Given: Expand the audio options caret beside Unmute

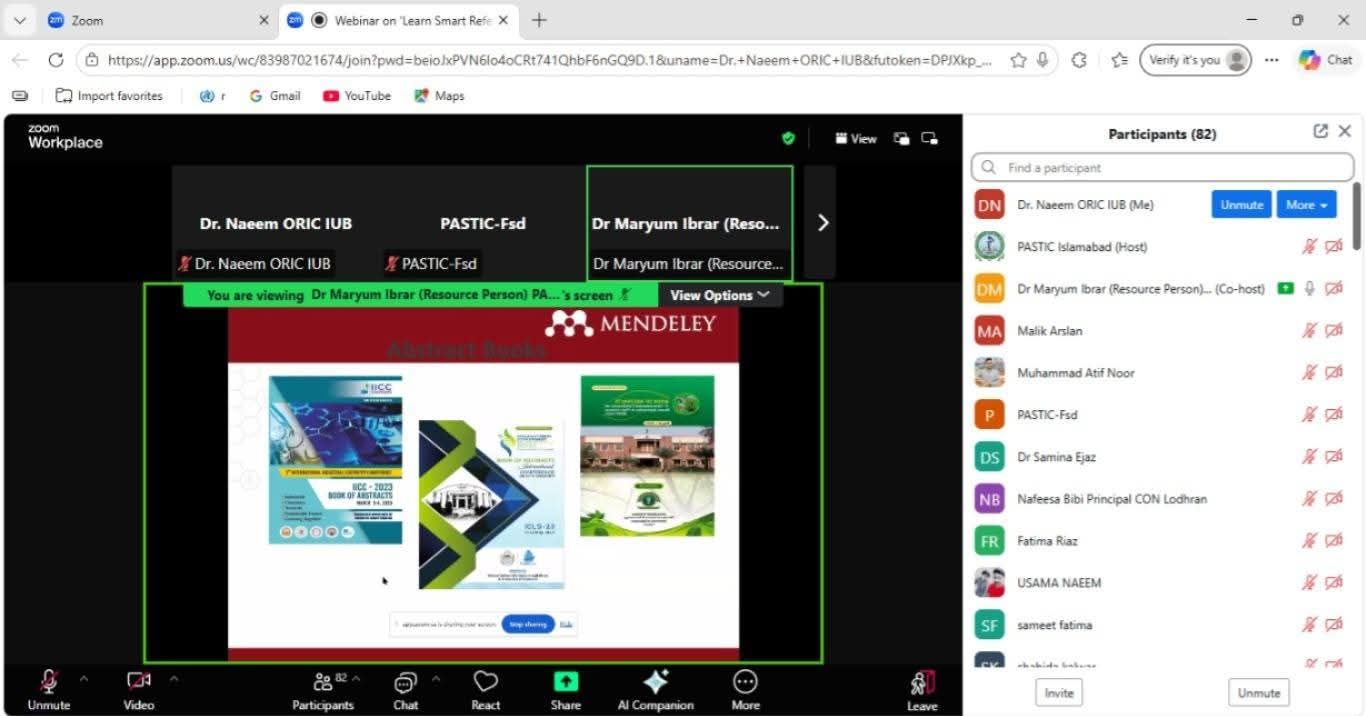Looking at the screenshot, I should pos(84,679).
